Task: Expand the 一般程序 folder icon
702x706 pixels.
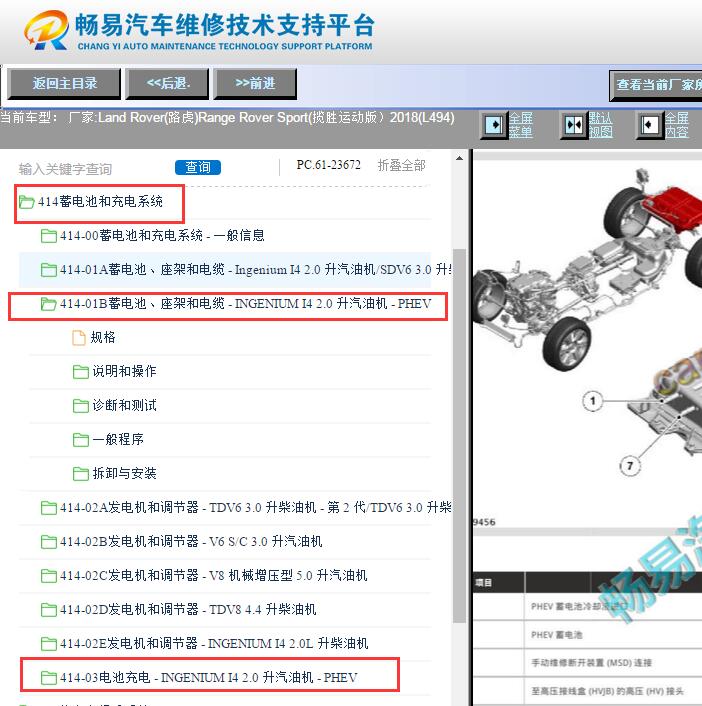Action: 81,439
